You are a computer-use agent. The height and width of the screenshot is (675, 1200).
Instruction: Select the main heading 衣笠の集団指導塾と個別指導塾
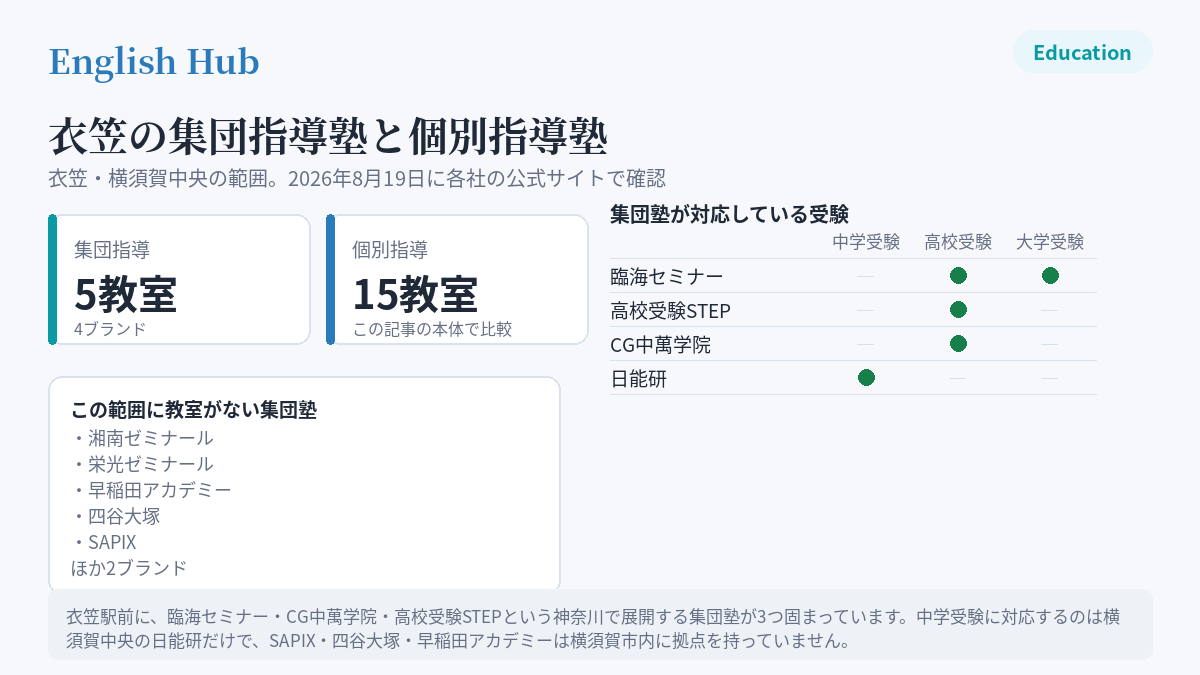pyautogui.click(x=328, y=136)
